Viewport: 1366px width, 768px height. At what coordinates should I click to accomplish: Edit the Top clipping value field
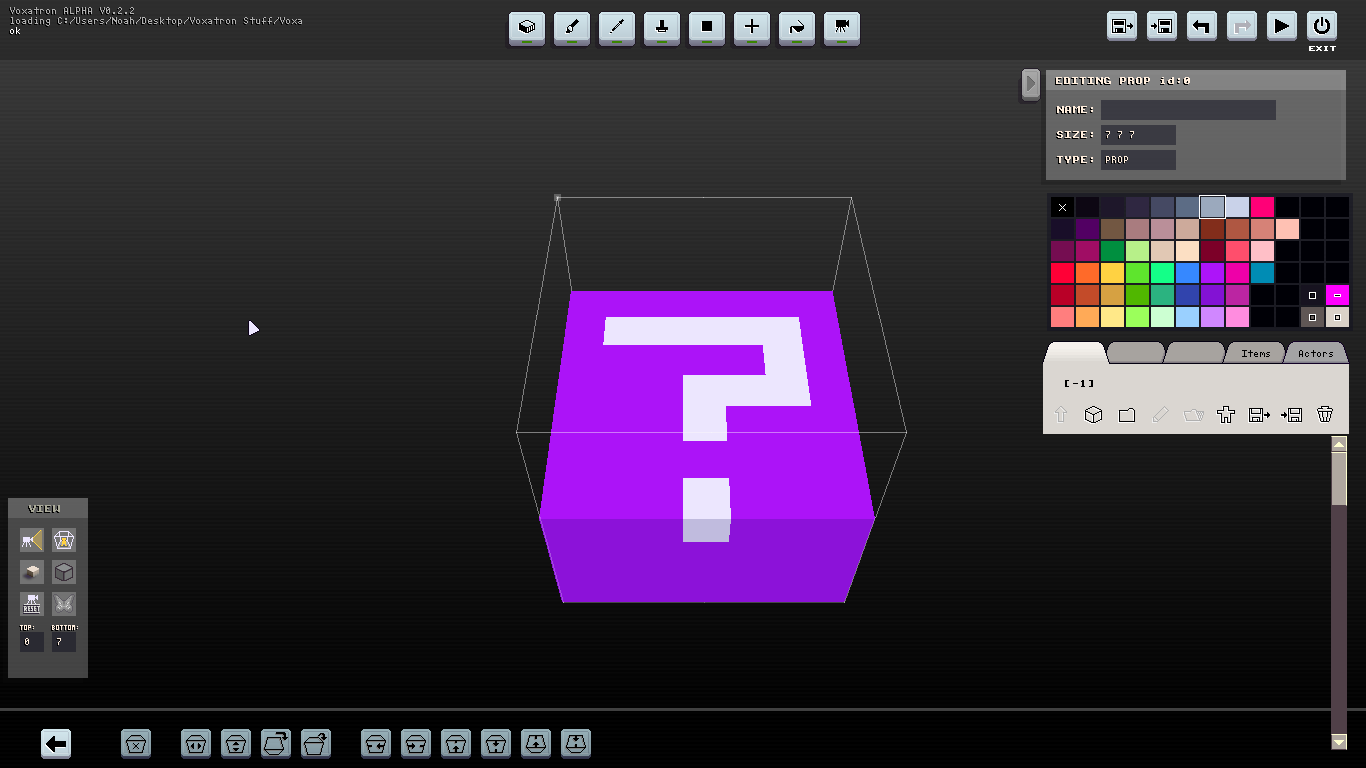tap(32, 642)
